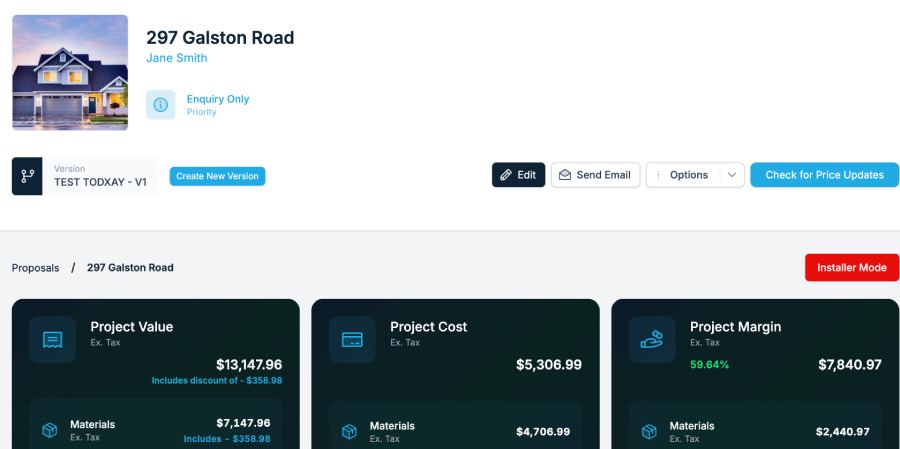This screenshot has height=449, width=900.
Task: Click the Send Email button
Action: (x=595, y=175)
